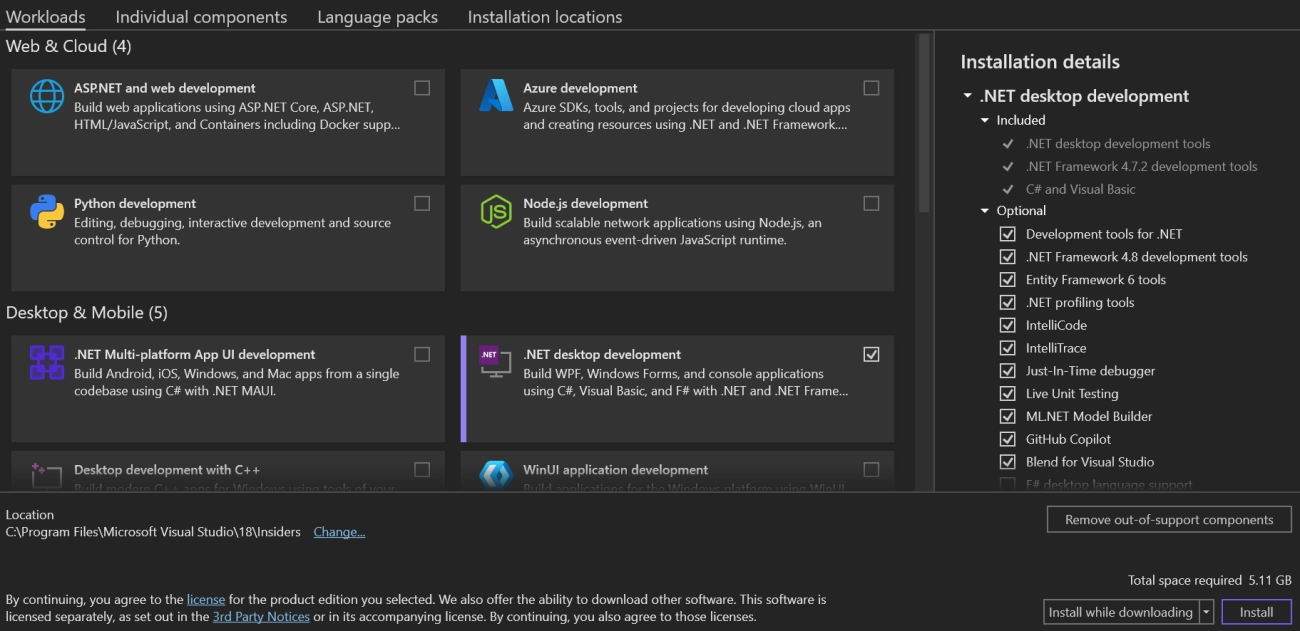Open the Language packs tab
The width and height of the screenshot is (1300, 631).
coord(377,17)
